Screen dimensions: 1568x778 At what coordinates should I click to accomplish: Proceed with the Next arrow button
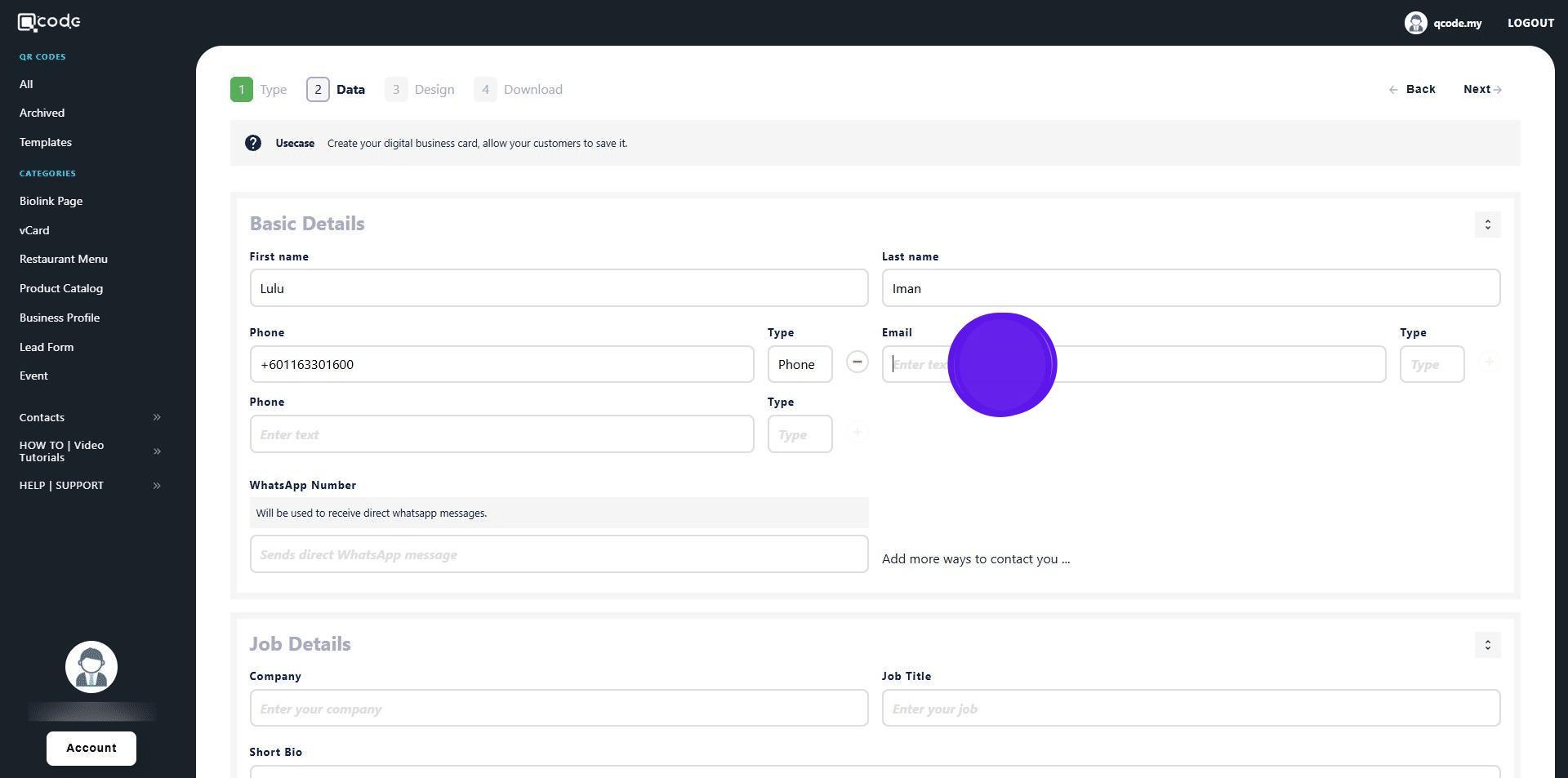coord(1482,89)
